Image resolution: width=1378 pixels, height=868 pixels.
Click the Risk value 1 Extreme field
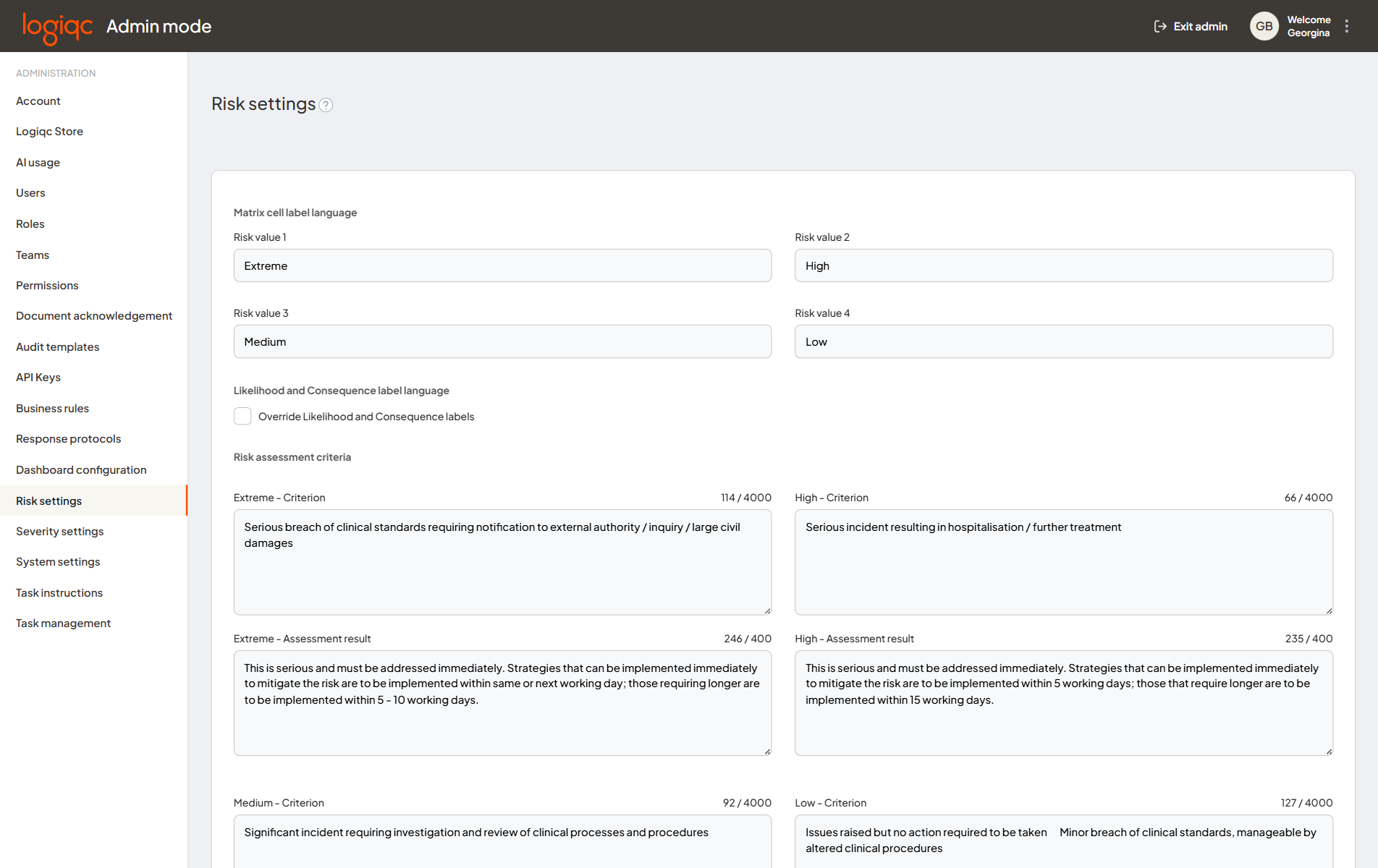coord(502,265)
